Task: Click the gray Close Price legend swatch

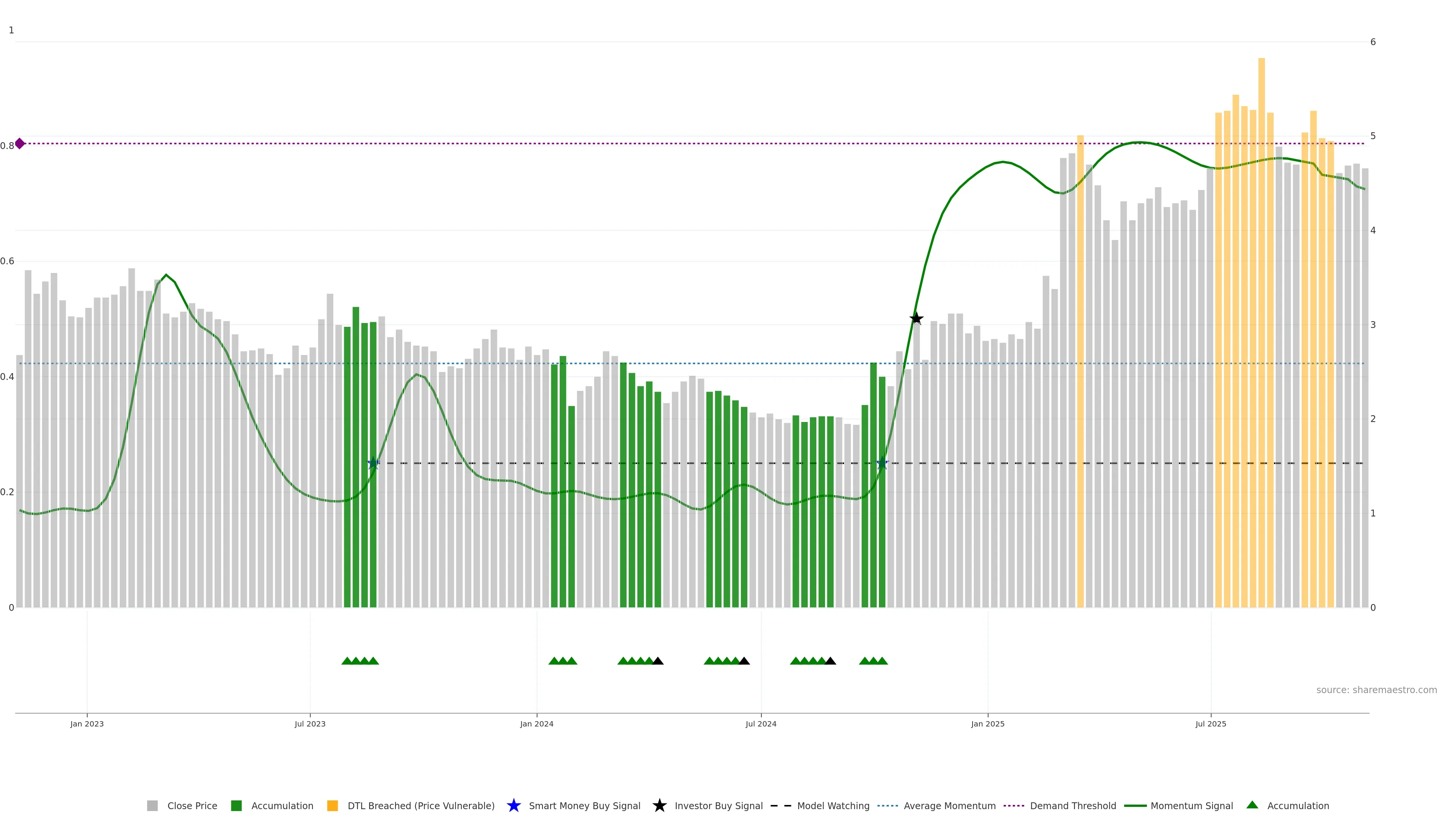Action: point(152,805)
